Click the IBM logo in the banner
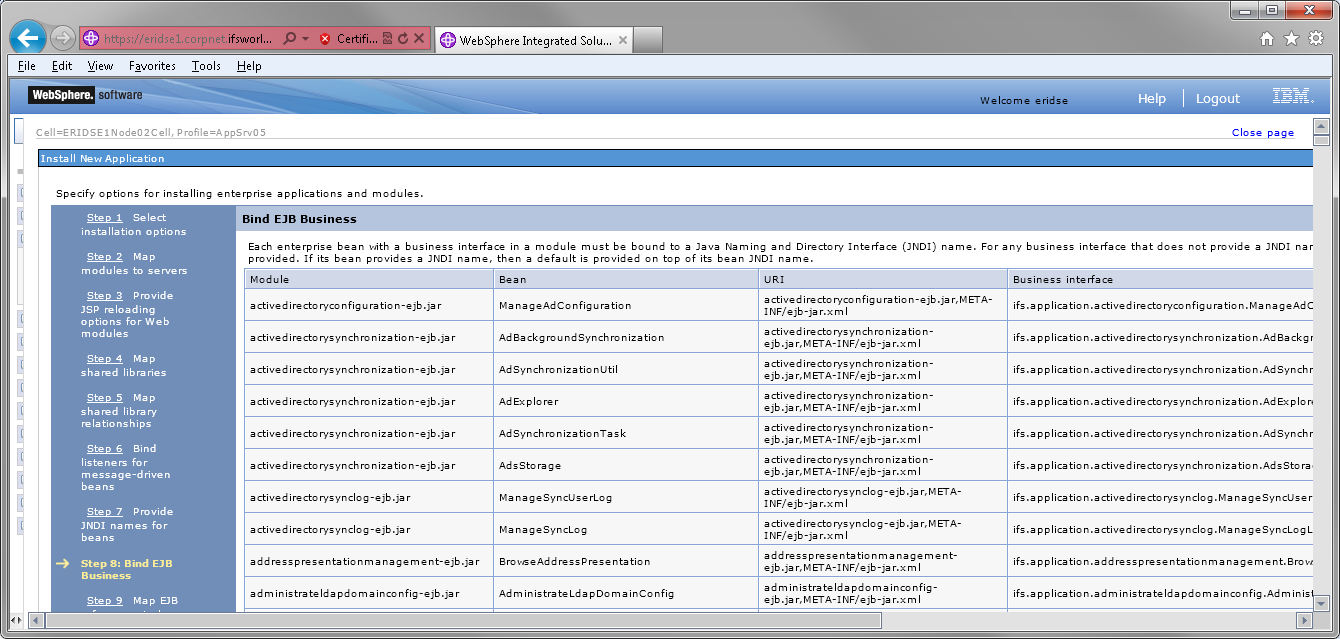The width and height of the screenshot is (1340, 639). coord(1293,95)
